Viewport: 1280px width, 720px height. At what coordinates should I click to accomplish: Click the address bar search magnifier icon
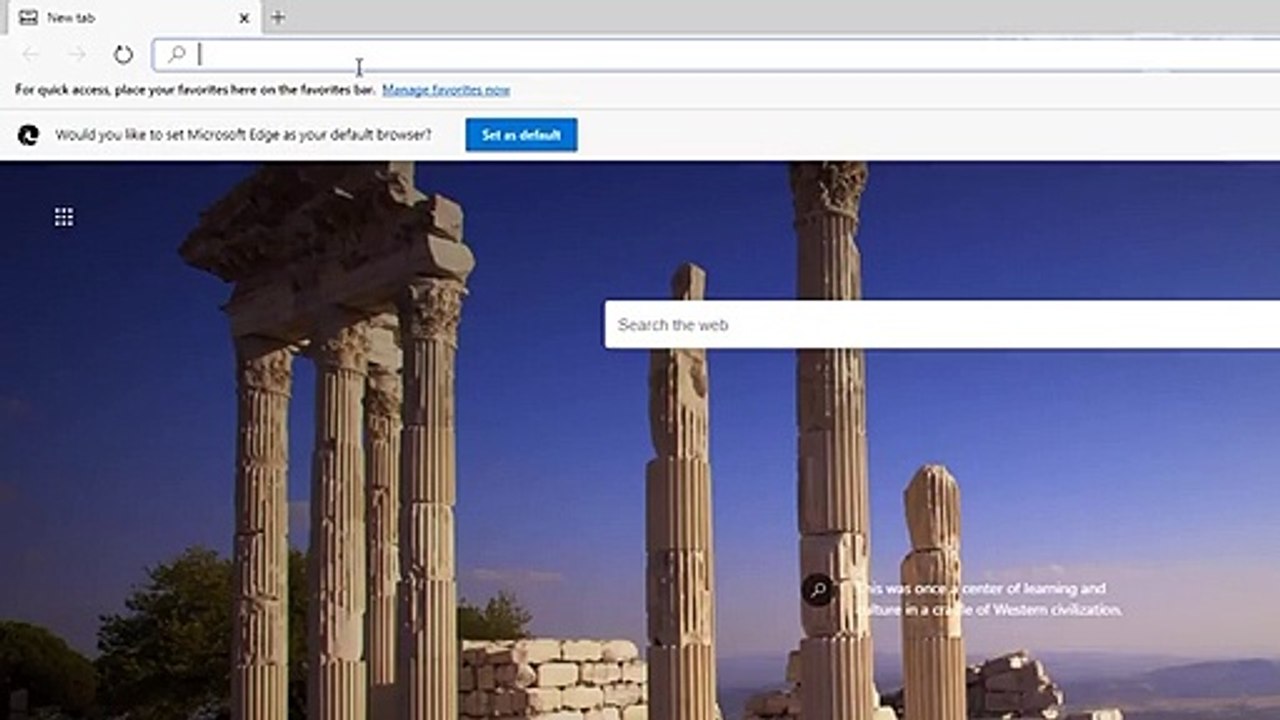pos(177,54)
